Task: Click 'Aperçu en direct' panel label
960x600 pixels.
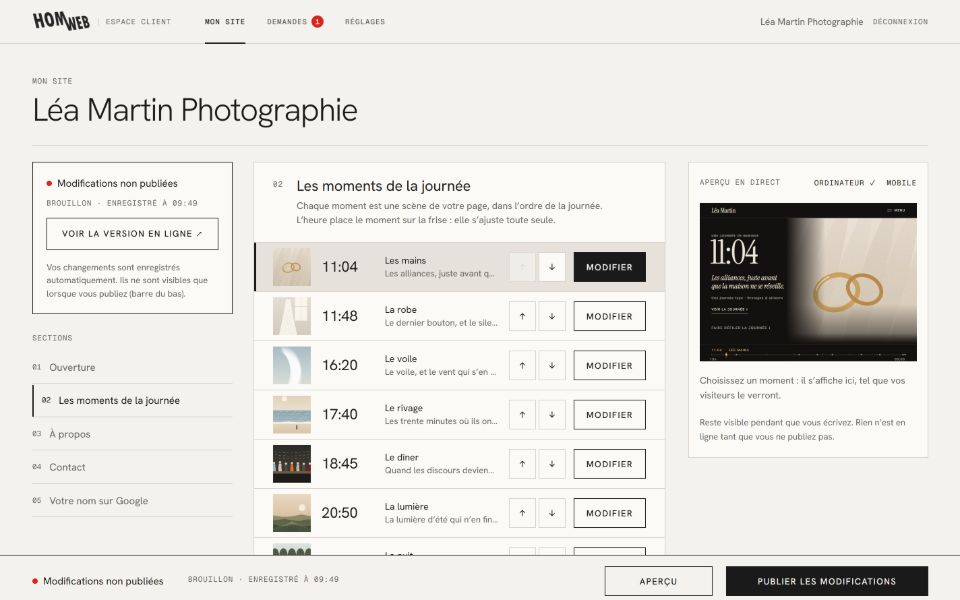Action: pyautogui.click(x=740, y=182)
